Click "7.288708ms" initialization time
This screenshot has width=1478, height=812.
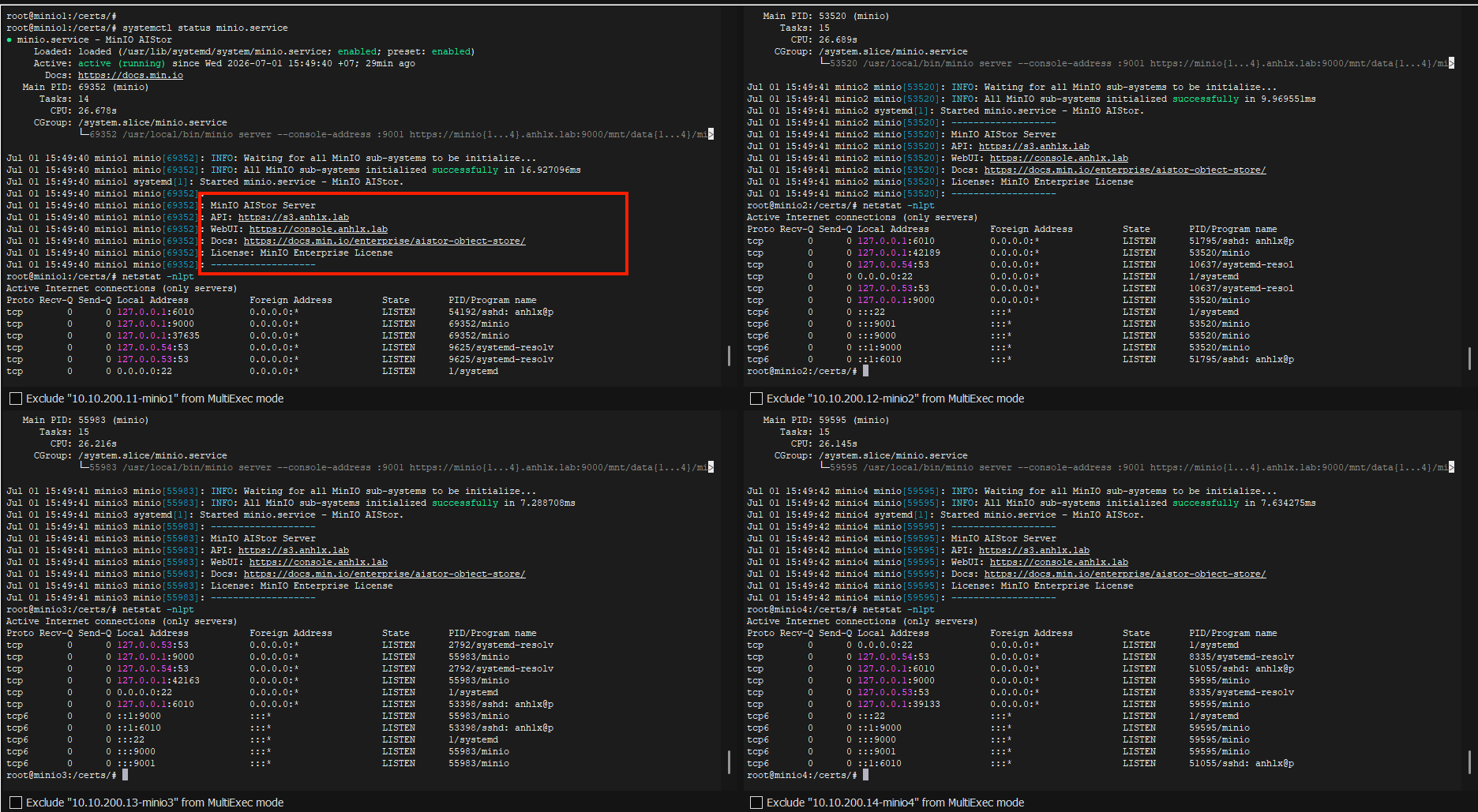548,503
